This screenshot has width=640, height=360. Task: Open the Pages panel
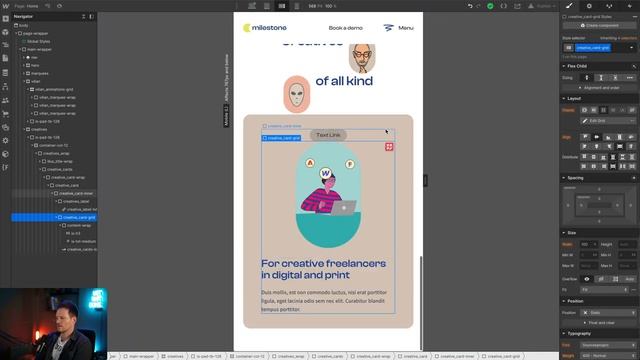coord(5,58)
